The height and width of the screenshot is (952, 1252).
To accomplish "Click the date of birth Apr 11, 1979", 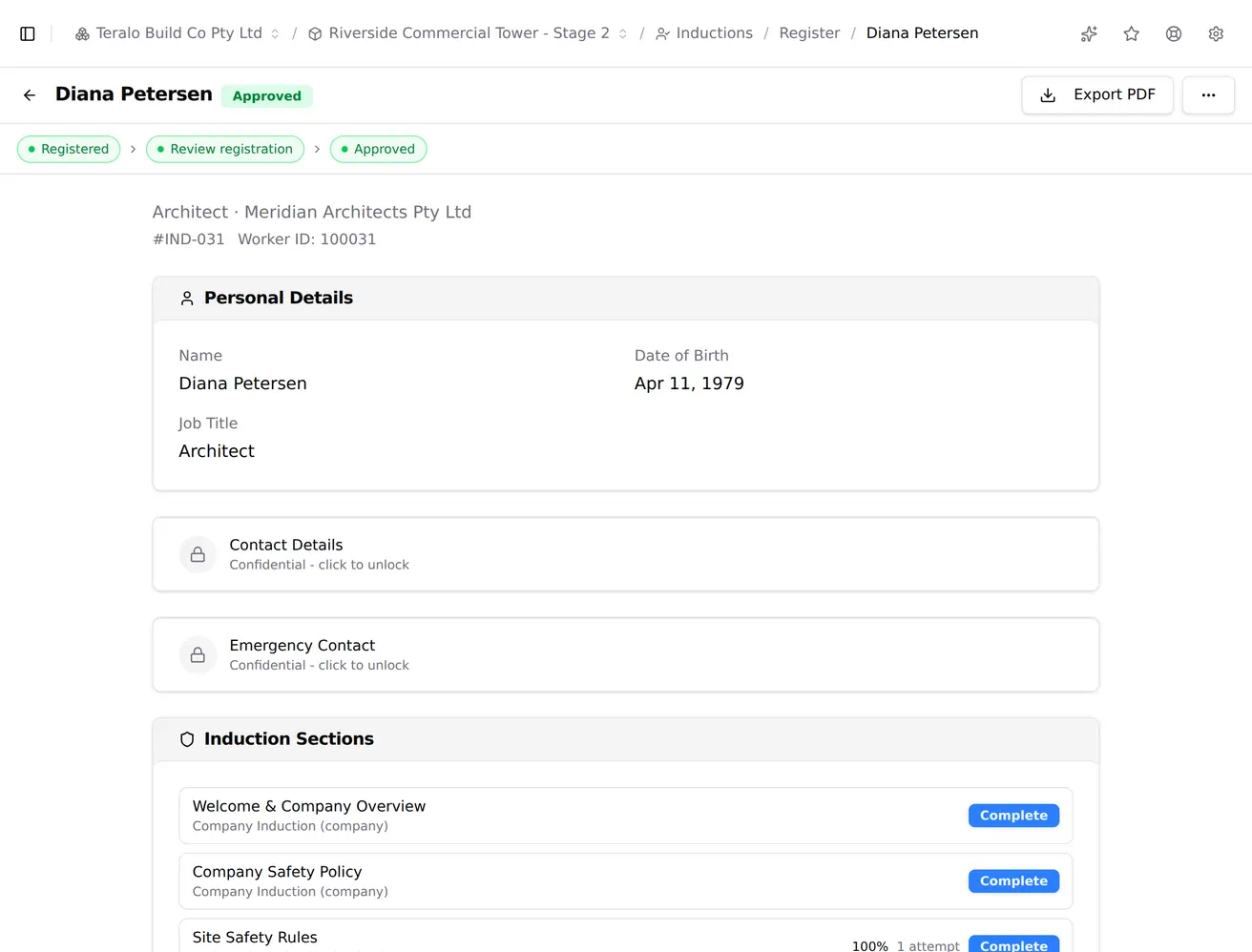I will tap(689, 383).
